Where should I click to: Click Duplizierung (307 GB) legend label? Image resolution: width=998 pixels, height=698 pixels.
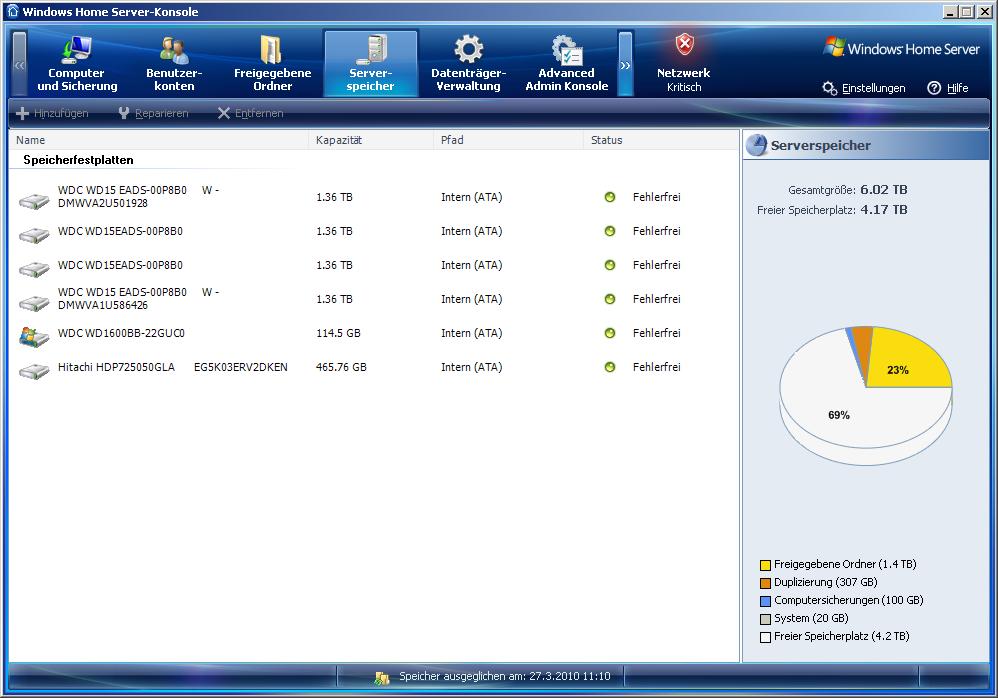(826, 582)
